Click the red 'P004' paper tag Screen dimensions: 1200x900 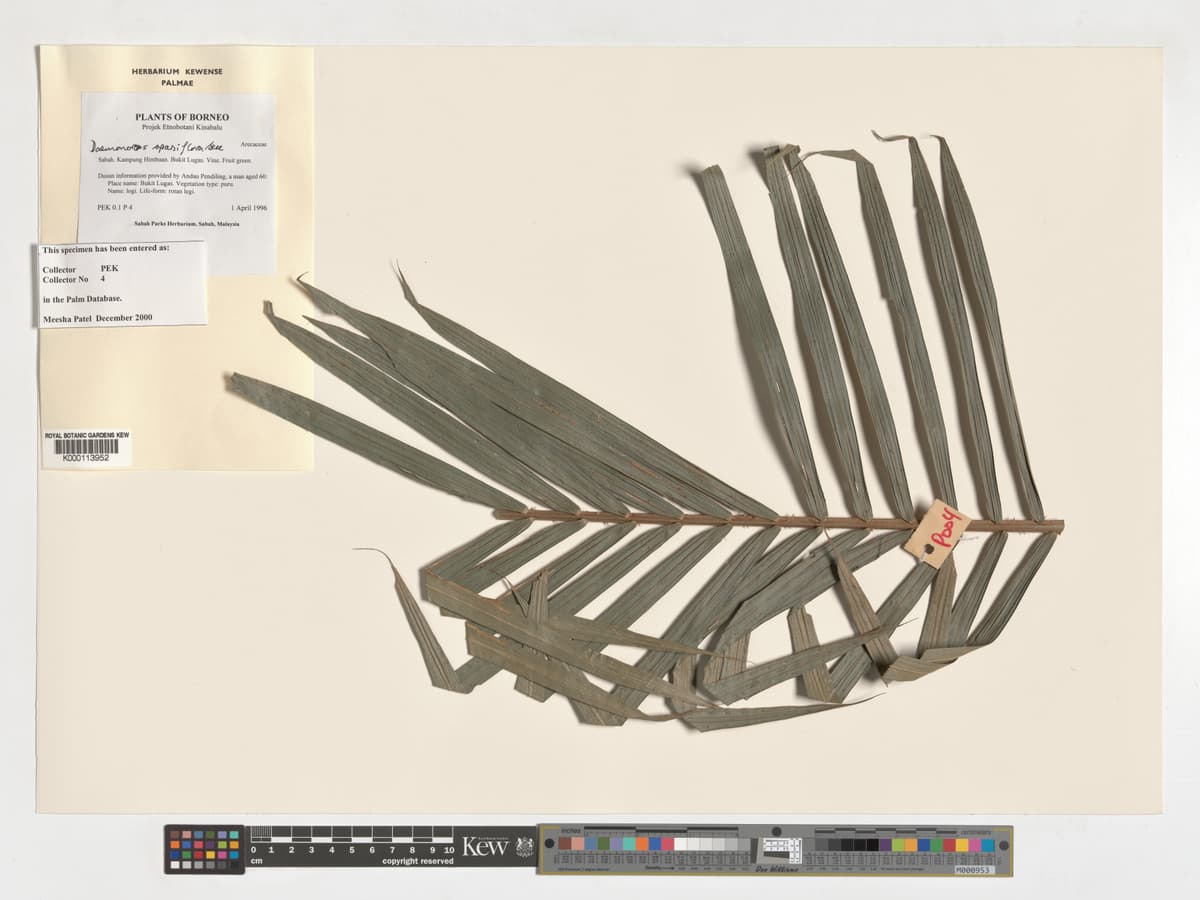pyautogui.click(x=938, y=534)
